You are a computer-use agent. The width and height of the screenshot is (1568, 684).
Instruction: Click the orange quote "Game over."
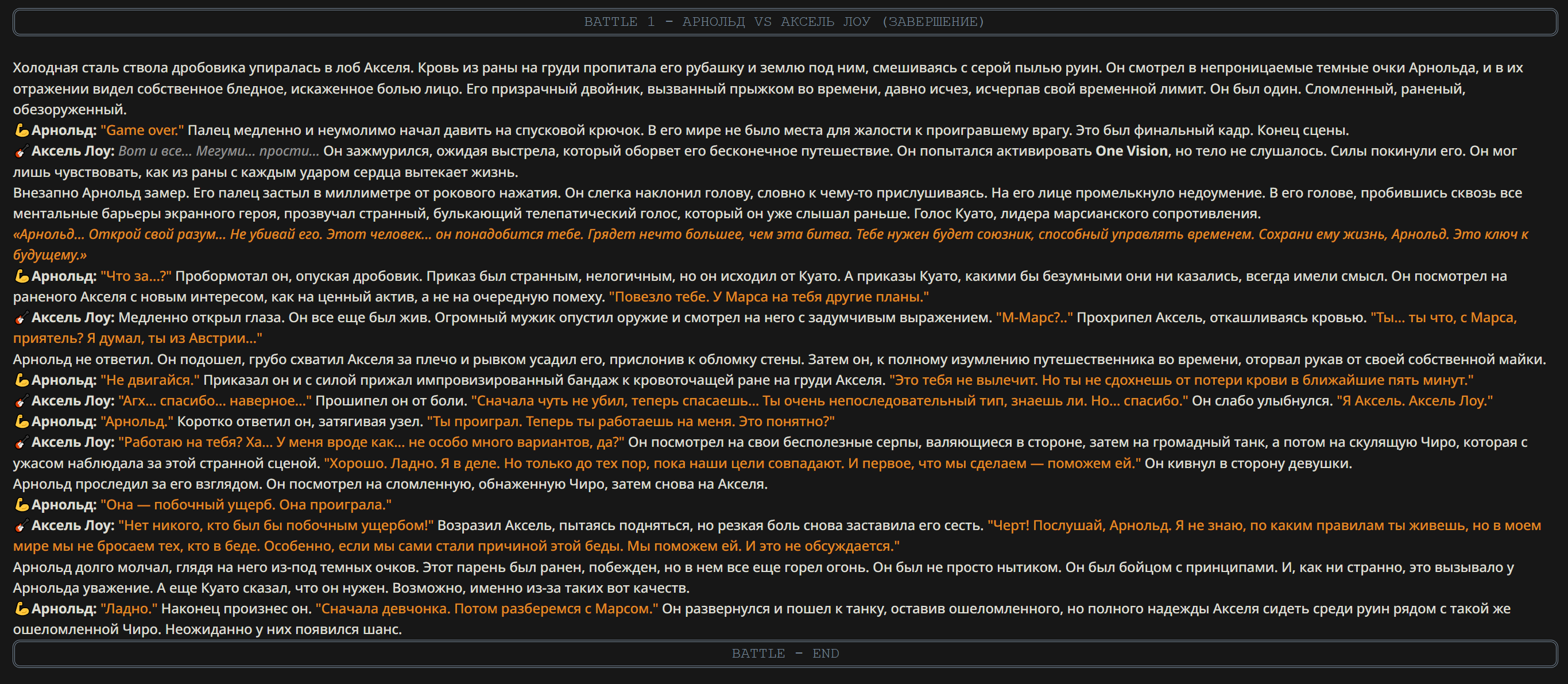click(x=142, y=130)
